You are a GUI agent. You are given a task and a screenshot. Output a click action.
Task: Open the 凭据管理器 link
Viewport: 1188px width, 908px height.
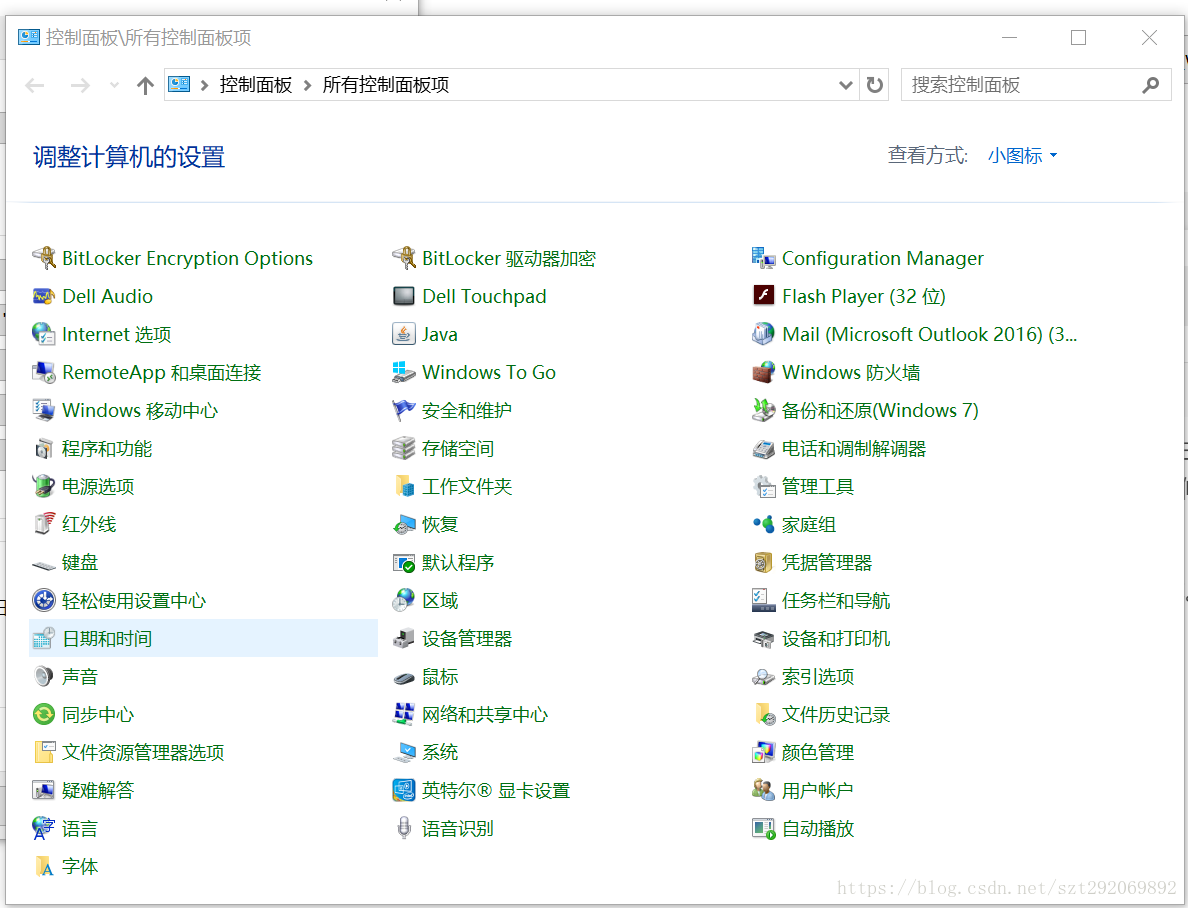coord(827,562)
